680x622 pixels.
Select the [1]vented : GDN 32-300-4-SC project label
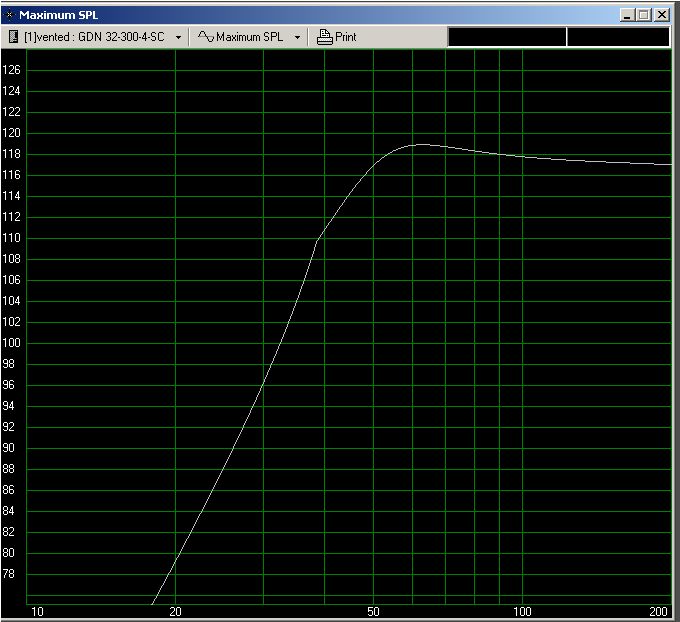coord(94,37)
